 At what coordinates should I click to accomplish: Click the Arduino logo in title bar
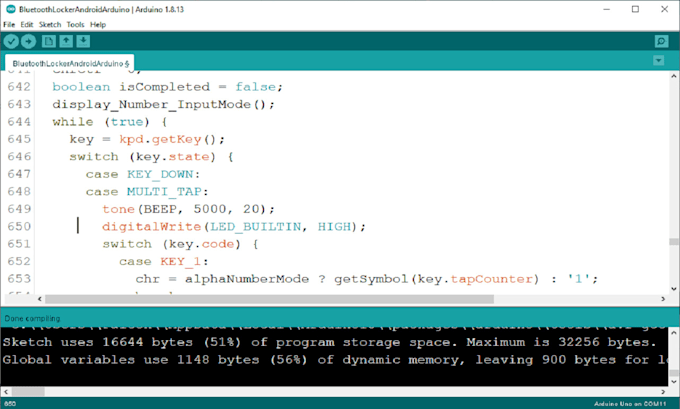pos(11,9)
